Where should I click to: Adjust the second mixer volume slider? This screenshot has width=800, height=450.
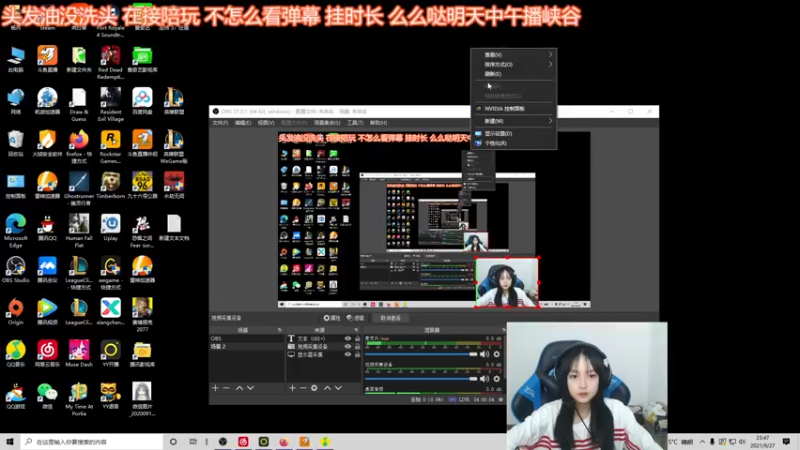(421, 379)
